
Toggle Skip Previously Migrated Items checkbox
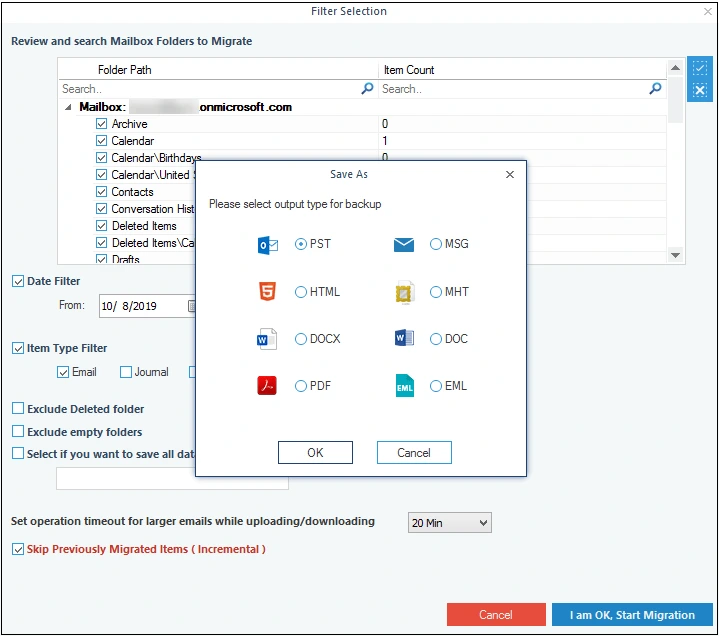click(x=18, y=549)
